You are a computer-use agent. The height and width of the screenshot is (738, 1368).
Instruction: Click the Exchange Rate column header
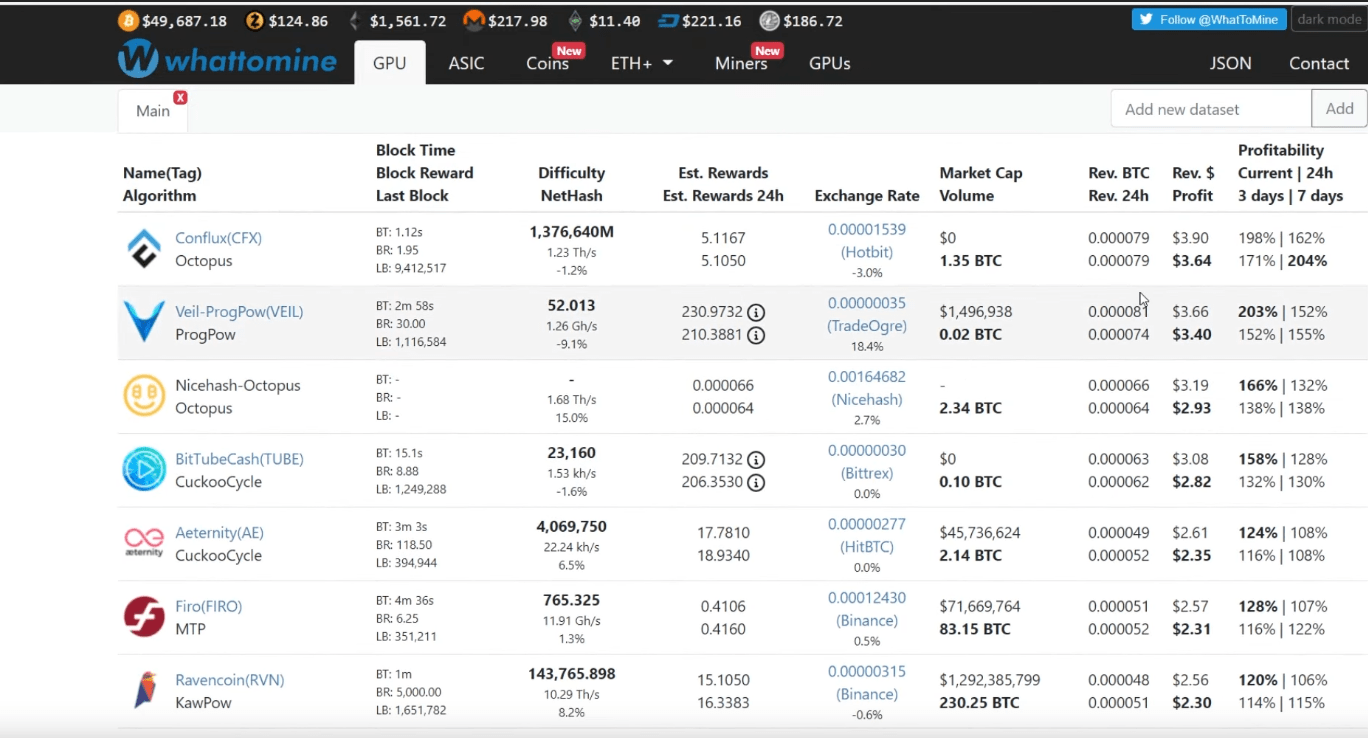(867, 196)
